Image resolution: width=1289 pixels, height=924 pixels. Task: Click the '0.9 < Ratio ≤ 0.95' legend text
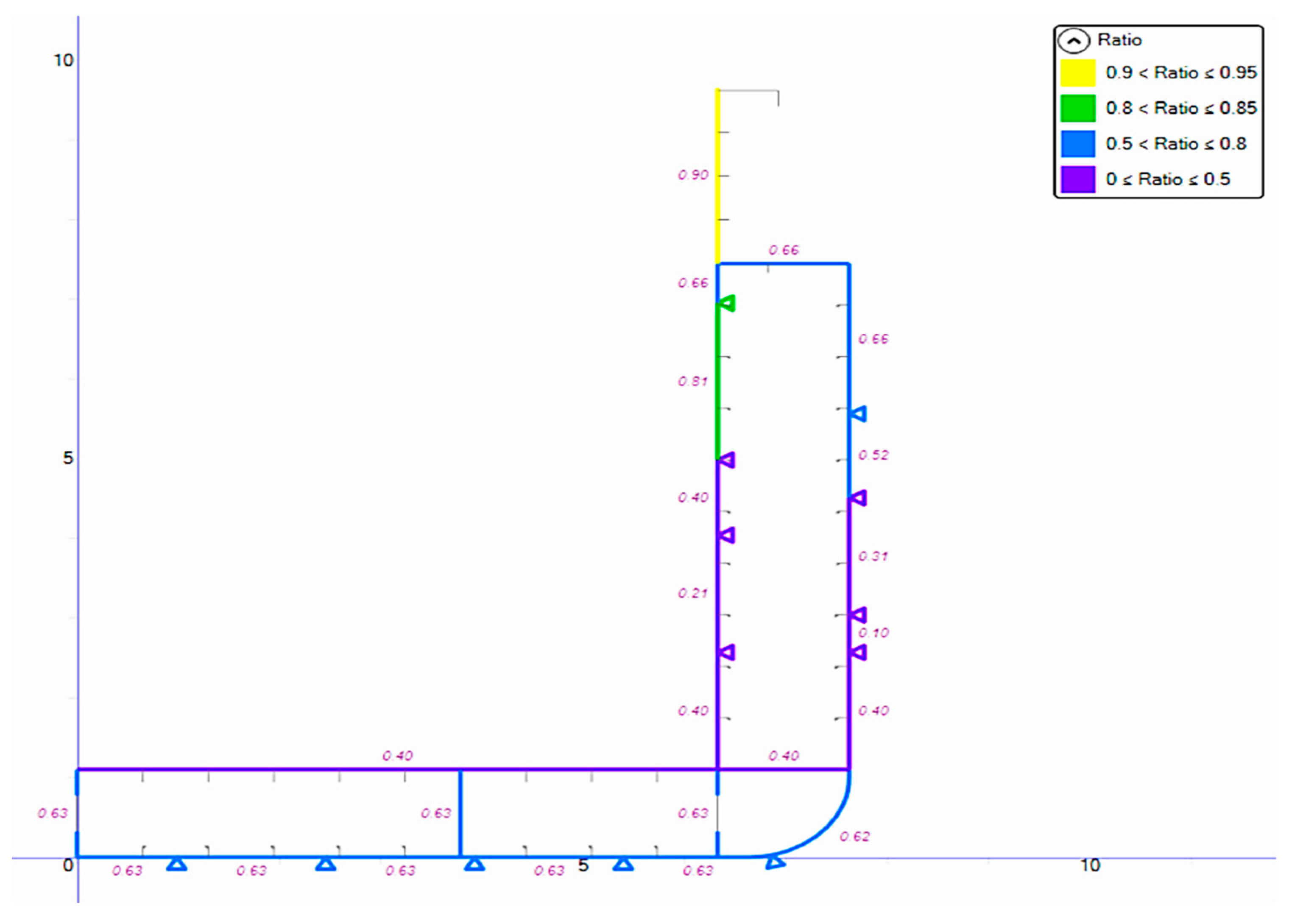(x=1181, y=73)
